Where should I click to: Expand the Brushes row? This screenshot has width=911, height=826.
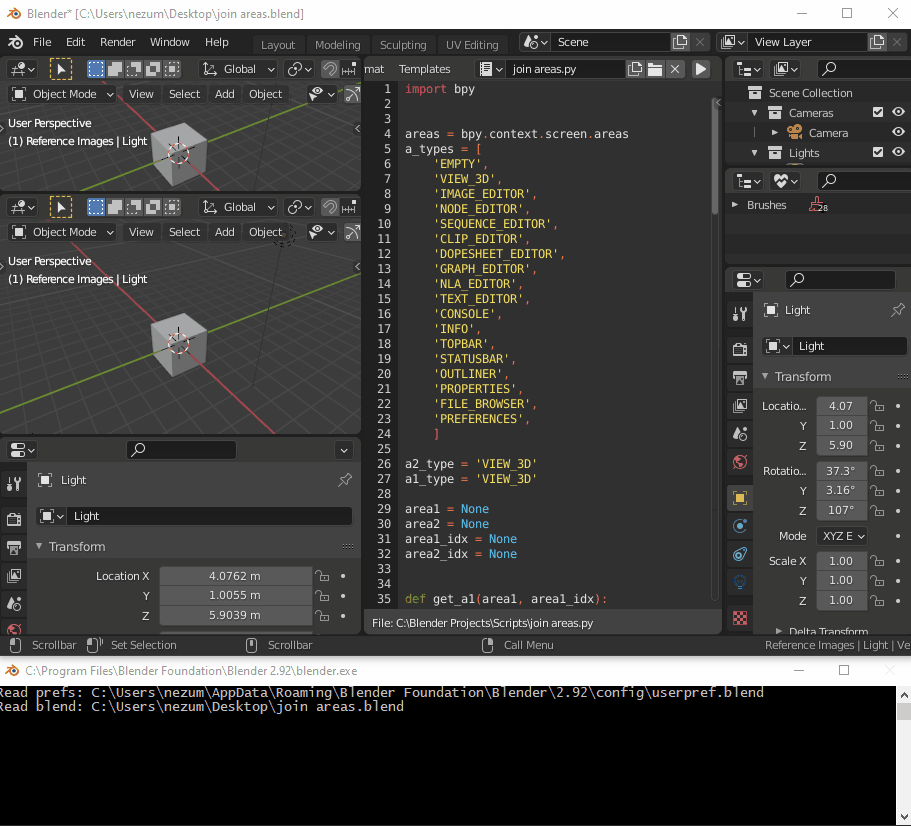734,205
